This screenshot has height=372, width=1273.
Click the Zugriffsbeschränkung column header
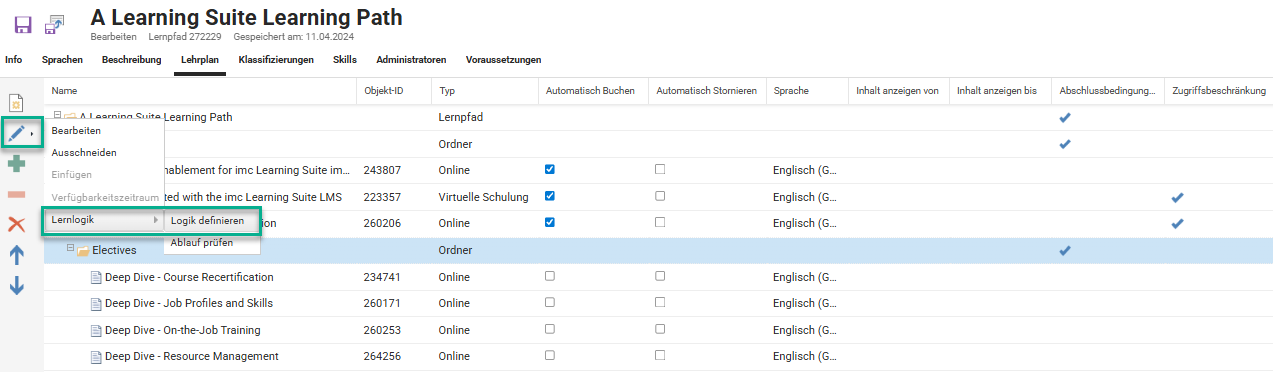[x=1219, y=91]
